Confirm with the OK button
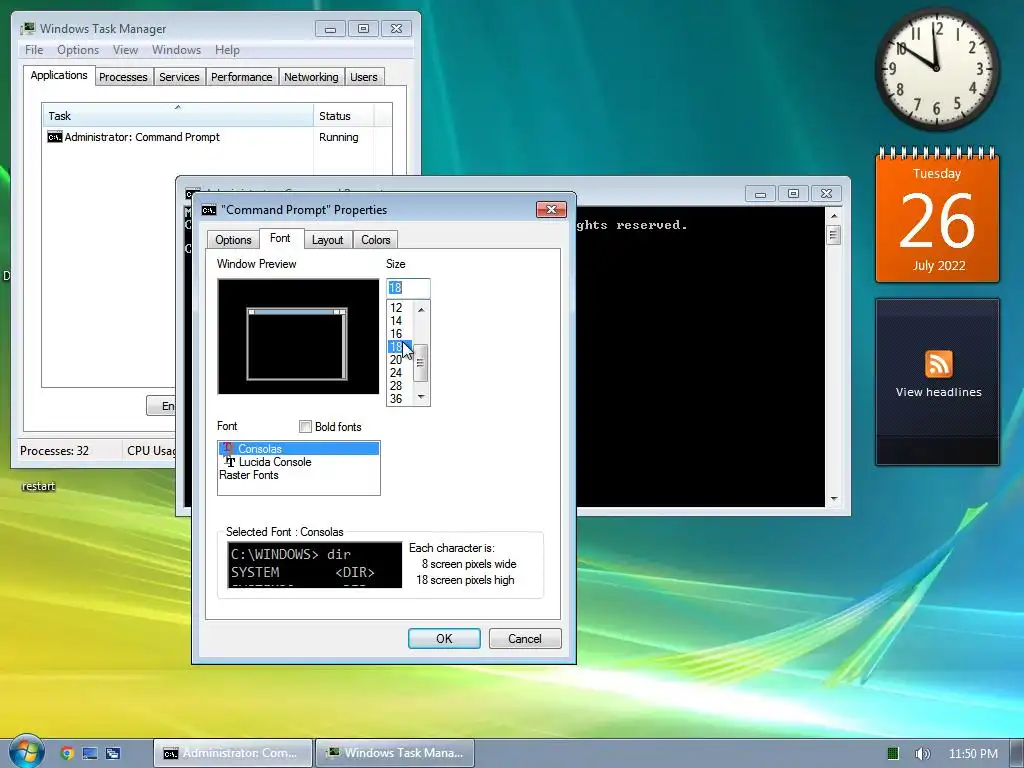Screen dimensions: 1024x768 (444, 639)
